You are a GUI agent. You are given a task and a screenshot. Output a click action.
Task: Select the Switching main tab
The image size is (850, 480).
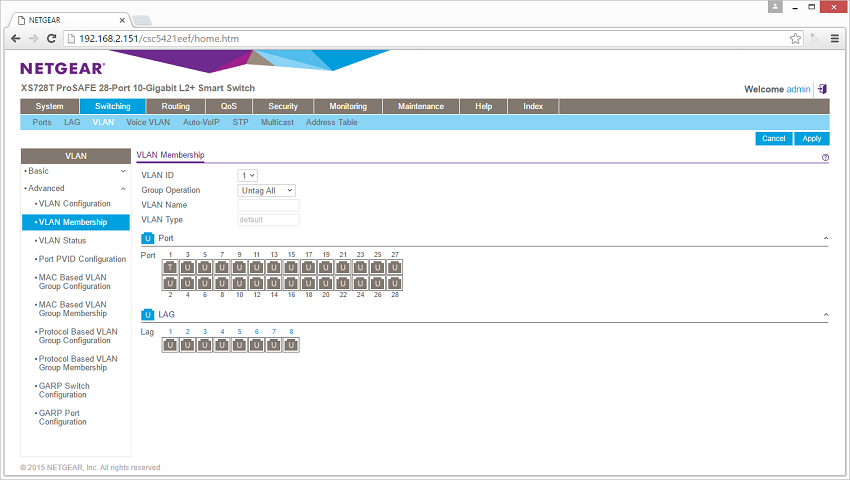(x=113, y=106)
